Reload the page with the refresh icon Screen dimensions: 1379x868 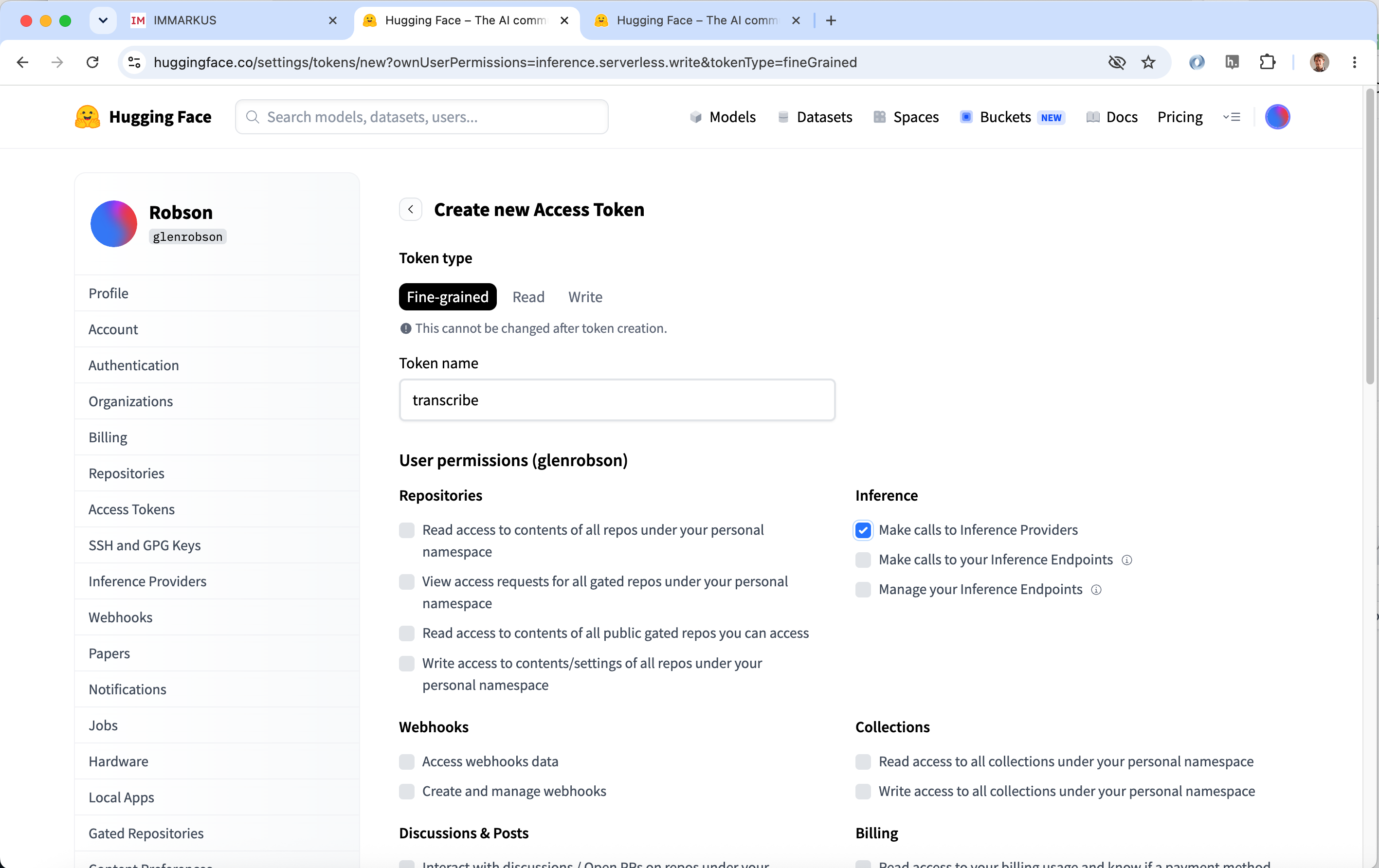click(x=92, y=62)
